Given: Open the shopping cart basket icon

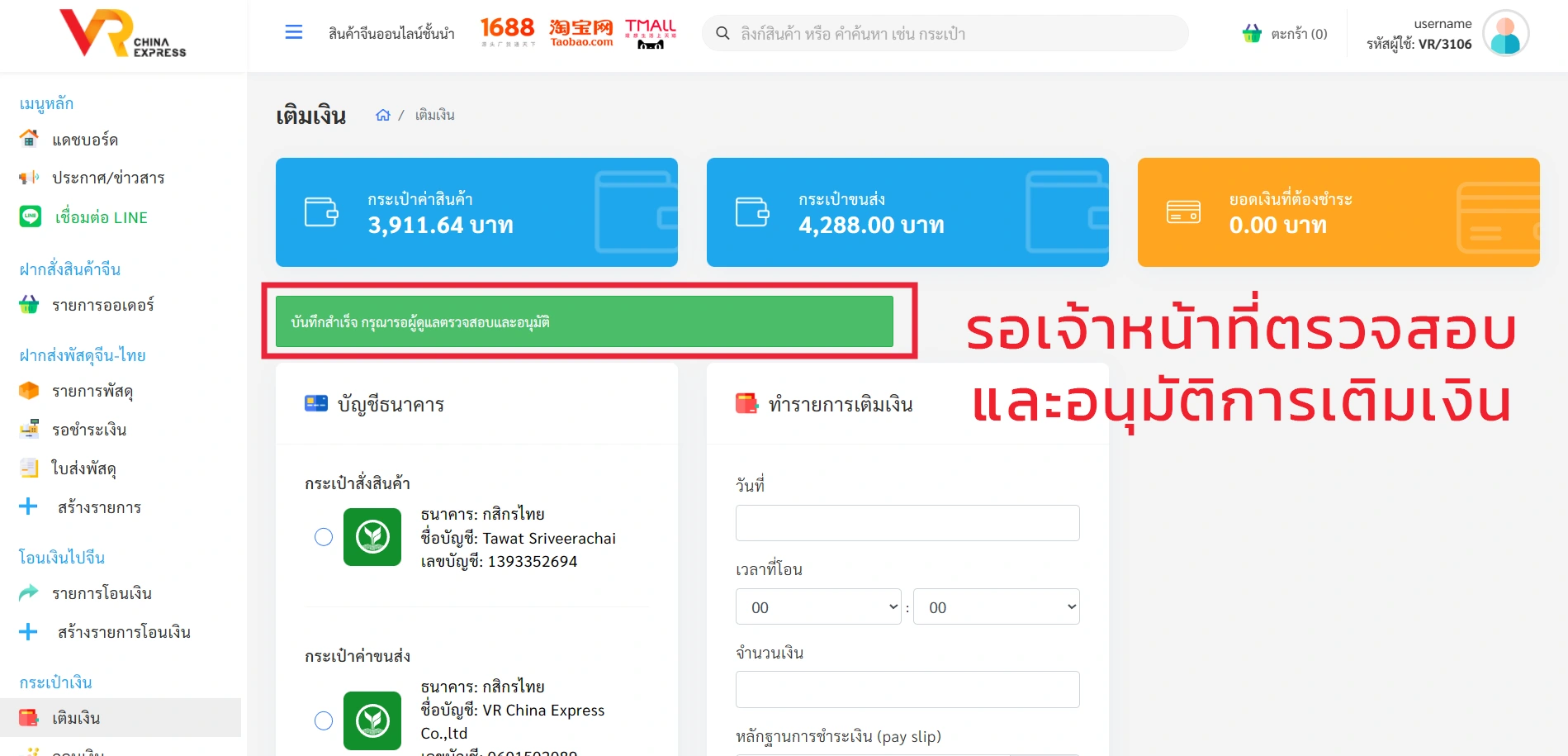Looking at the screenshot, I should coord(1252,34).
